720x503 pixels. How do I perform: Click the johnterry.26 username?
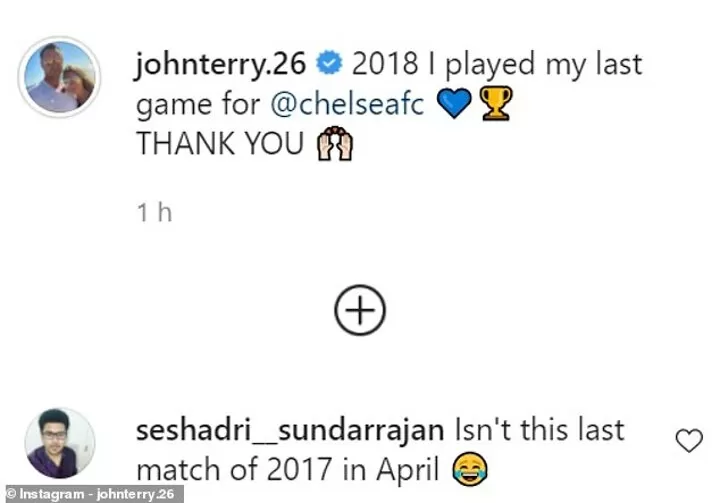pos(220,63)
